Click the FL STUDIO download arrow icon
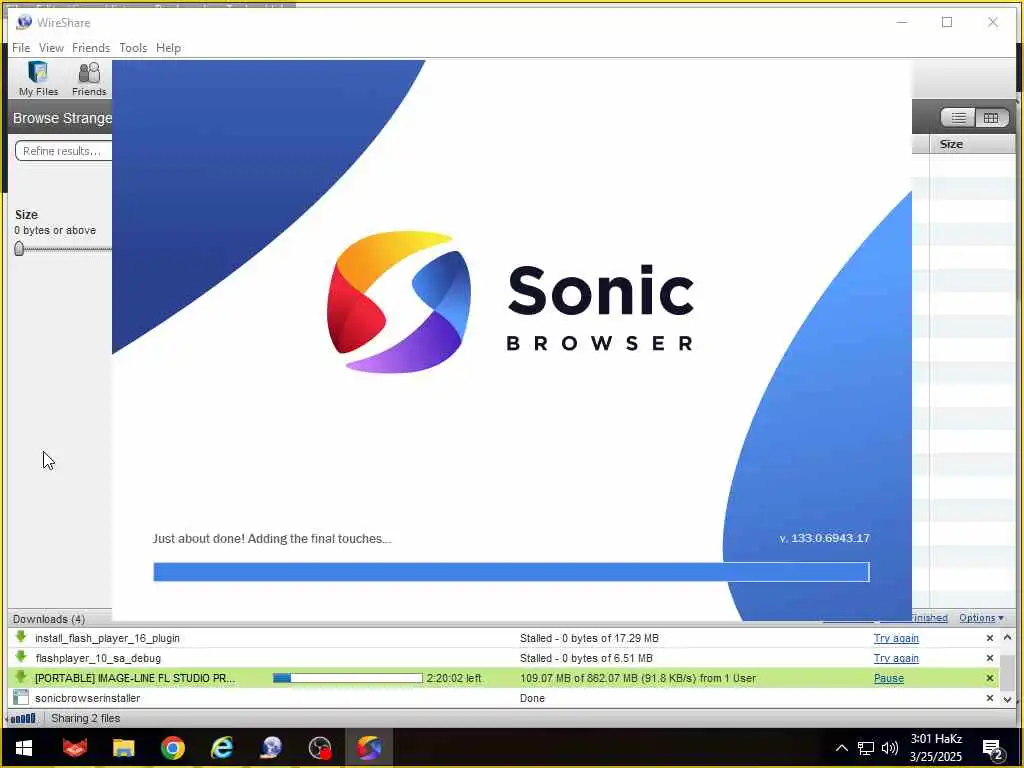Screen dimensions: 1024x768 point(20,677)
